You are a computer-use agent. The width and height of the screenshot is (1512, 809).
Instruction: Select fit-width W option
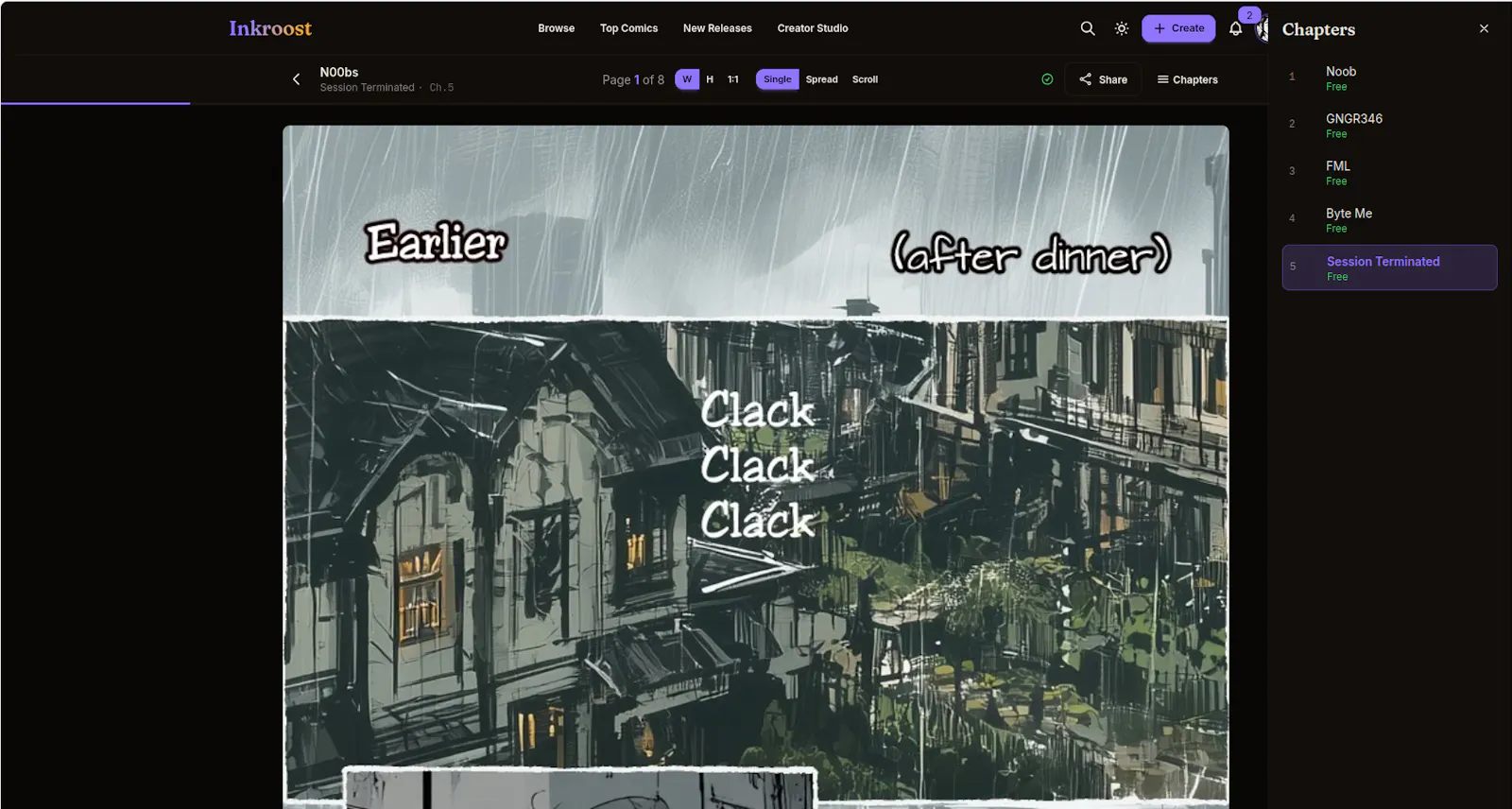tap(687, 79)
